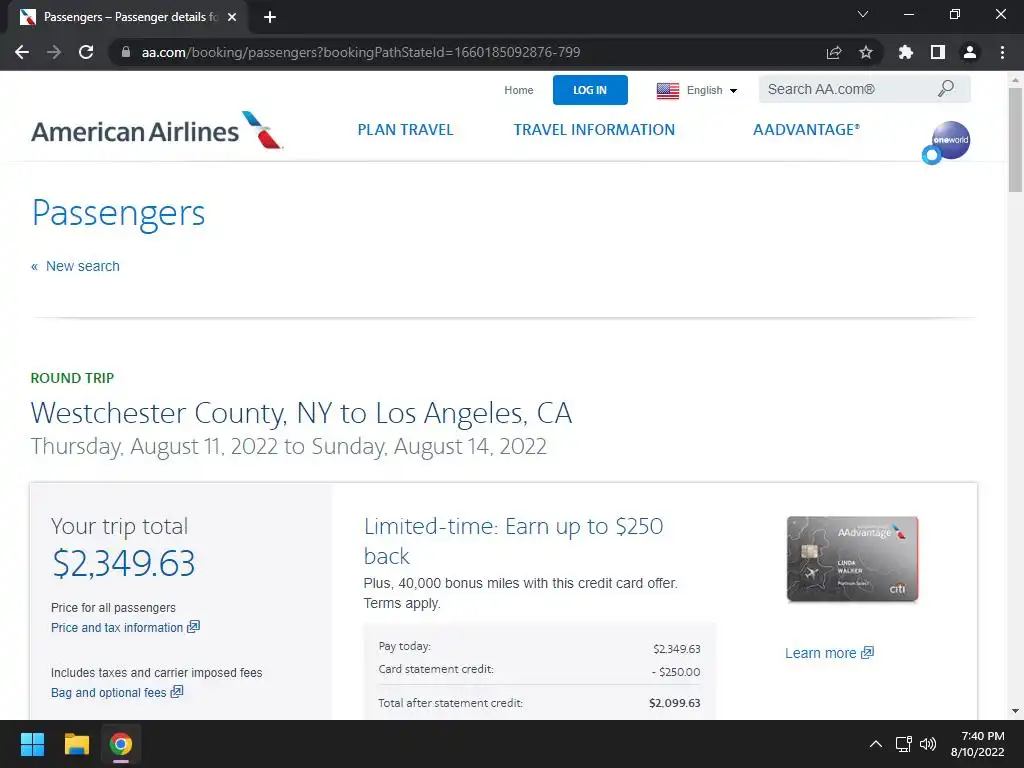This screenshot has height=768, width=1024.
Task: Open the Chrome profile avatar
Action: pyautogui.click(x=969, y=52)
